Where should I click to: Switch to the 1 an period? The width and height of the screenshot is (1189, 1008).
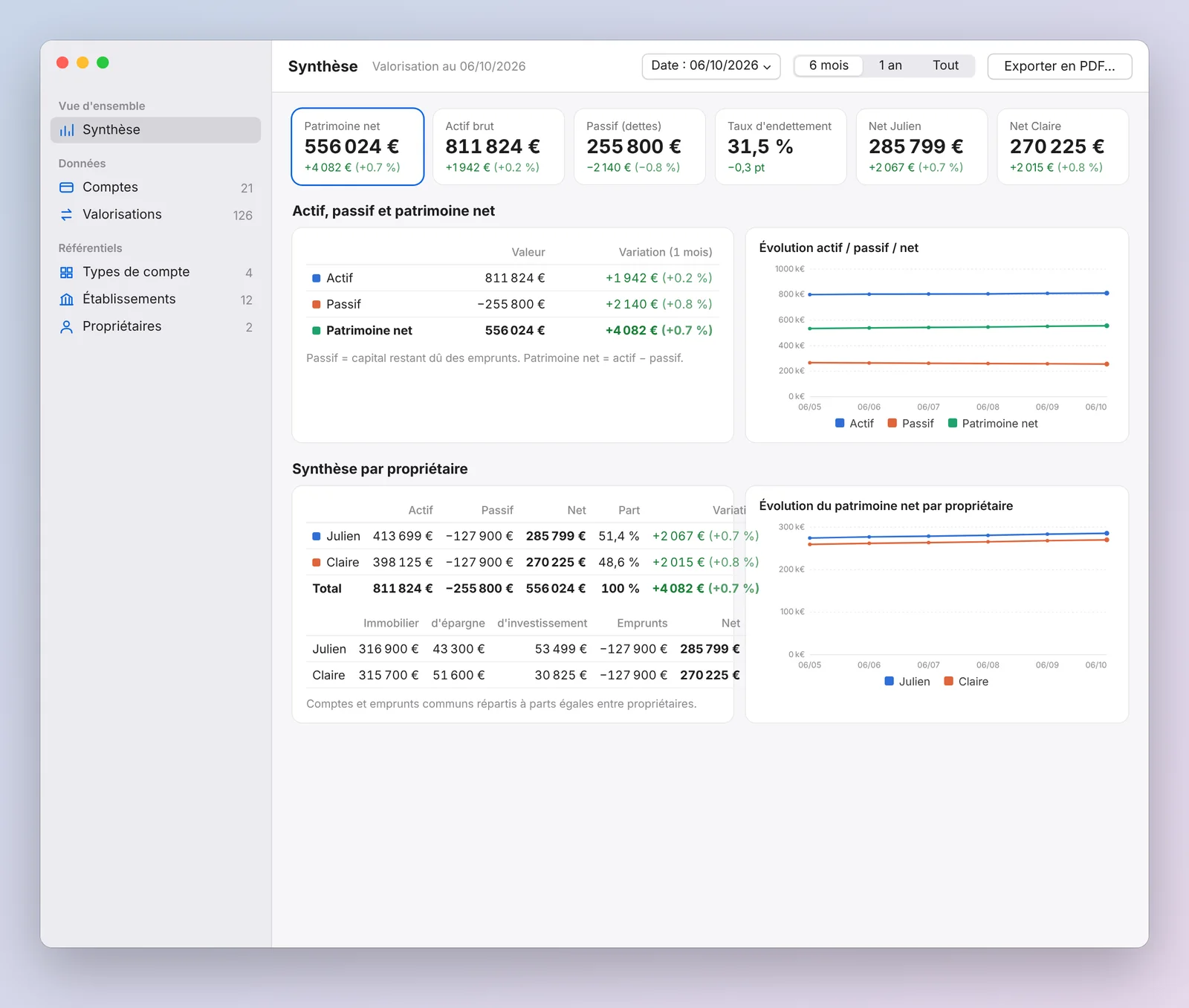pos(890,65)
